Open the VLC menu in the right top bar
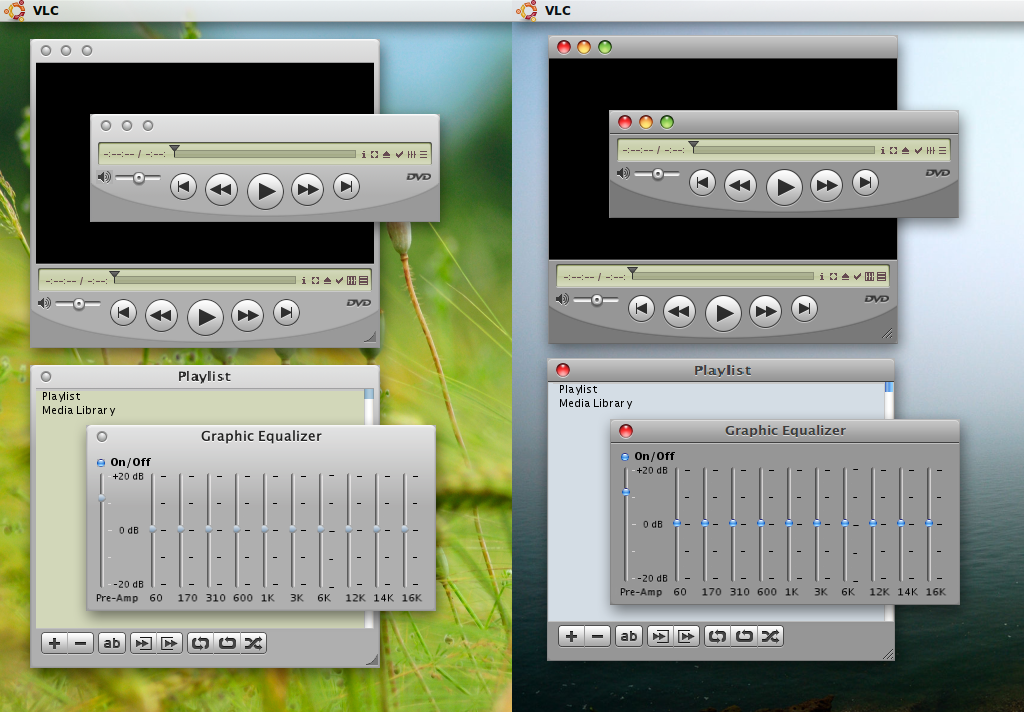1024x712 pixels. [558, 10]
